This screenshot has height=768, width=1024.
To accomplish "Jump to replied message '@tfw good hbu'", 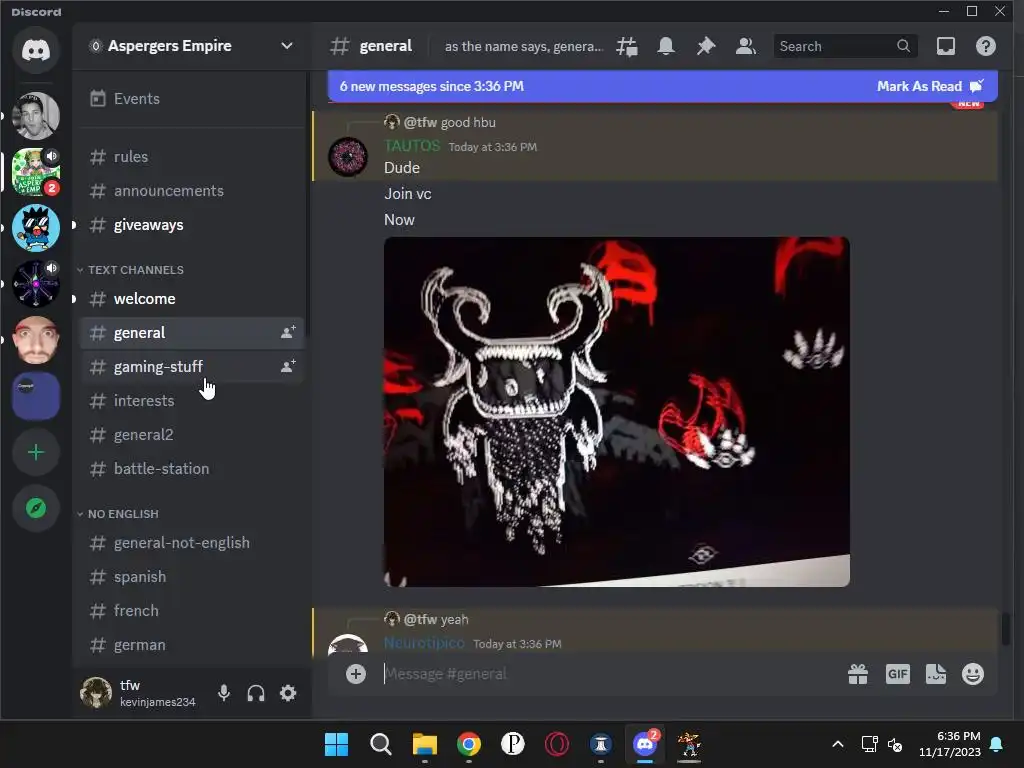I will pyautogui.click(x=449, y=122).
